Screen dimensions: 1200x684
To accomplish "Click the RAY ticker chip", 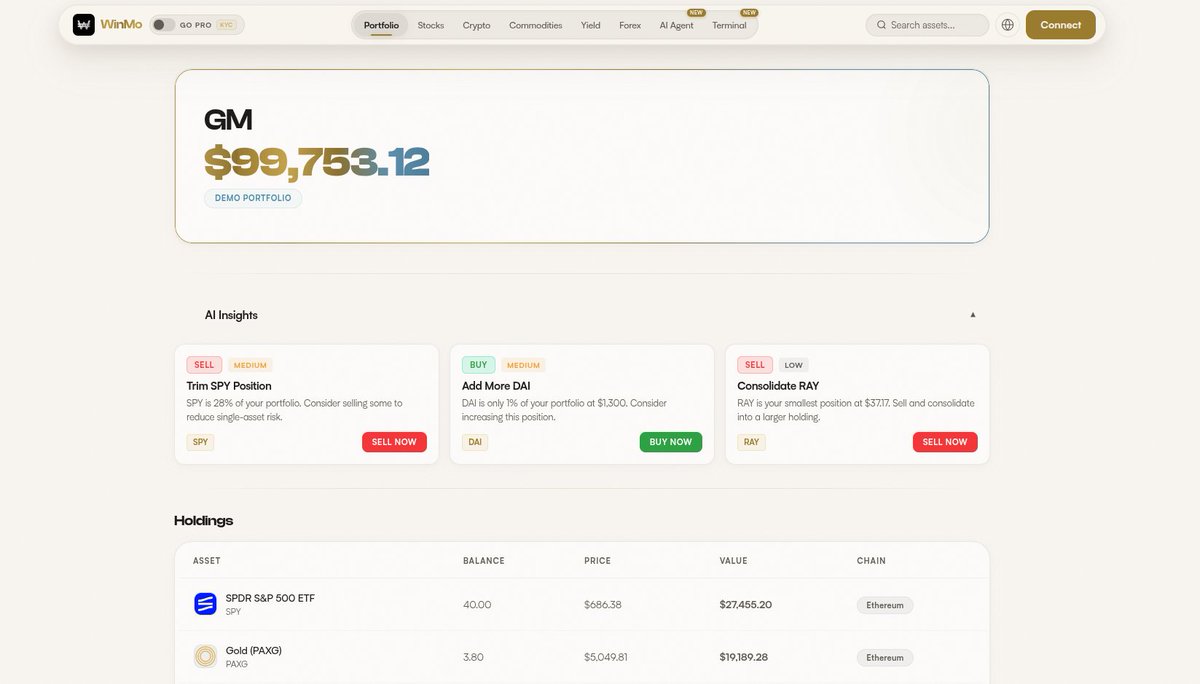I will pos(751,442).
